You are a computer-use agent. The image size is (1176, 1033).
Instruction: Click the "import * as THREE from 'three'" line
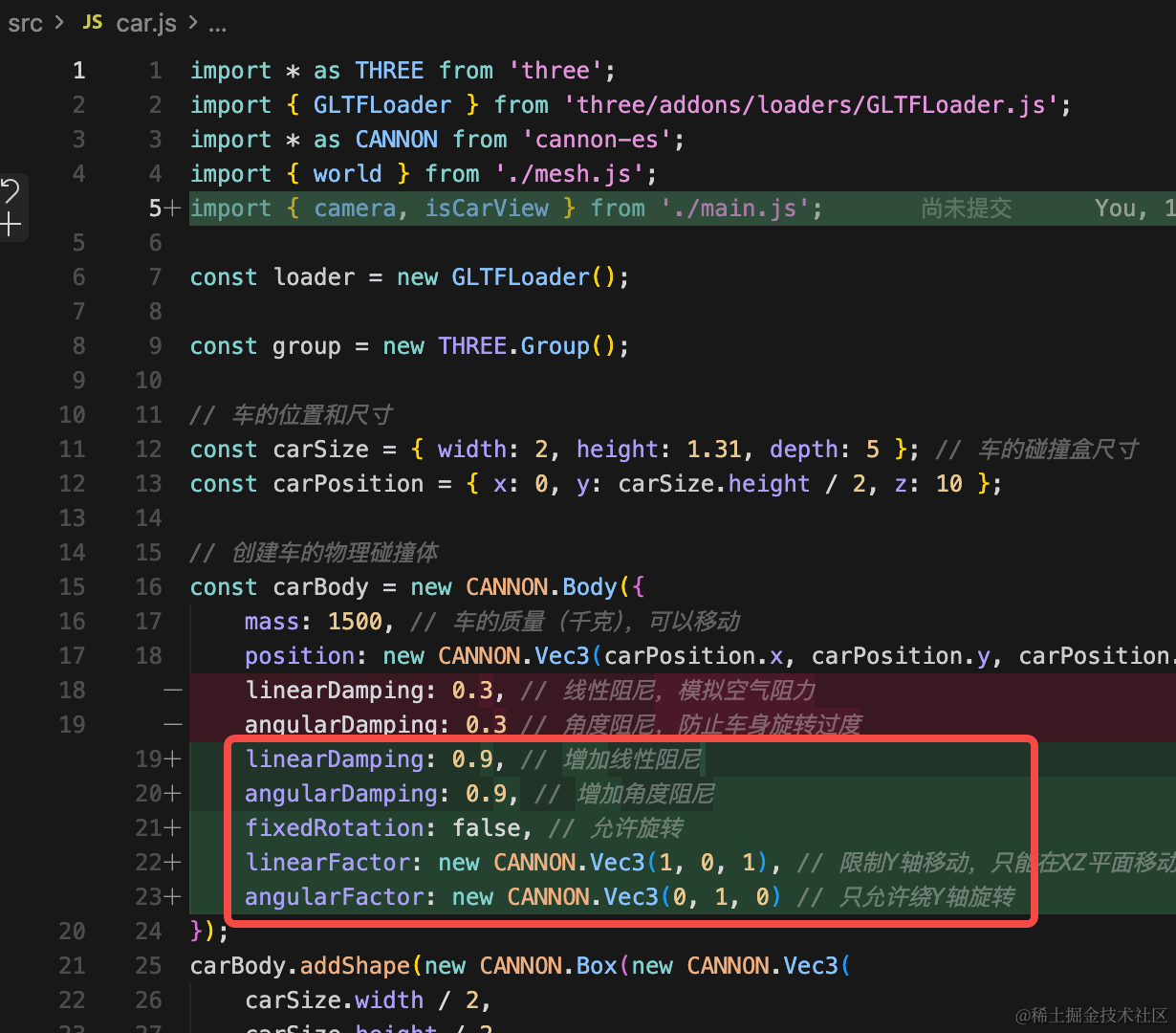tap(403, 71)
